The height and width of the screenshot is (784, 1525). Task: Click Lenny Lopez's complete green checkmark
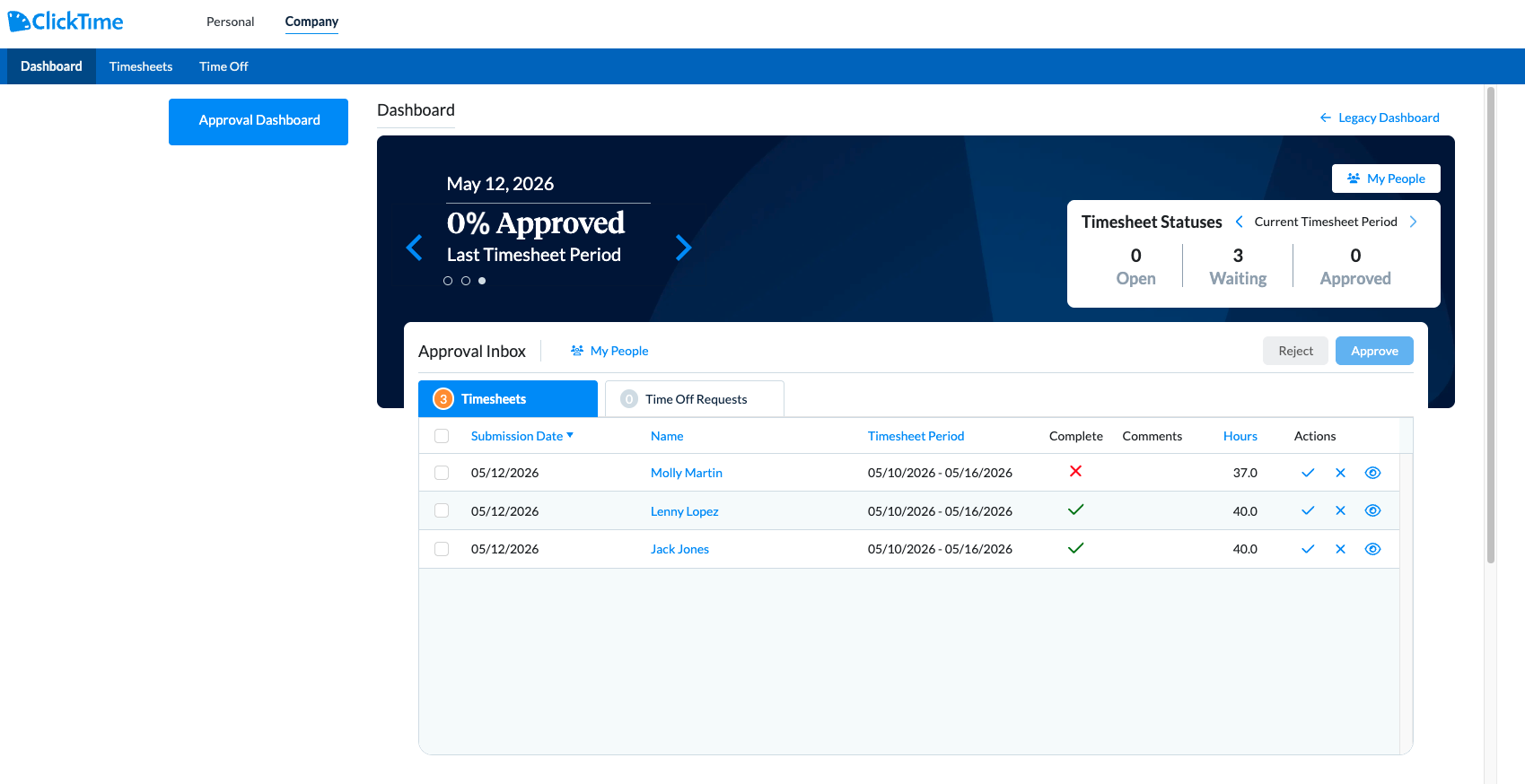pos(1075,510)
